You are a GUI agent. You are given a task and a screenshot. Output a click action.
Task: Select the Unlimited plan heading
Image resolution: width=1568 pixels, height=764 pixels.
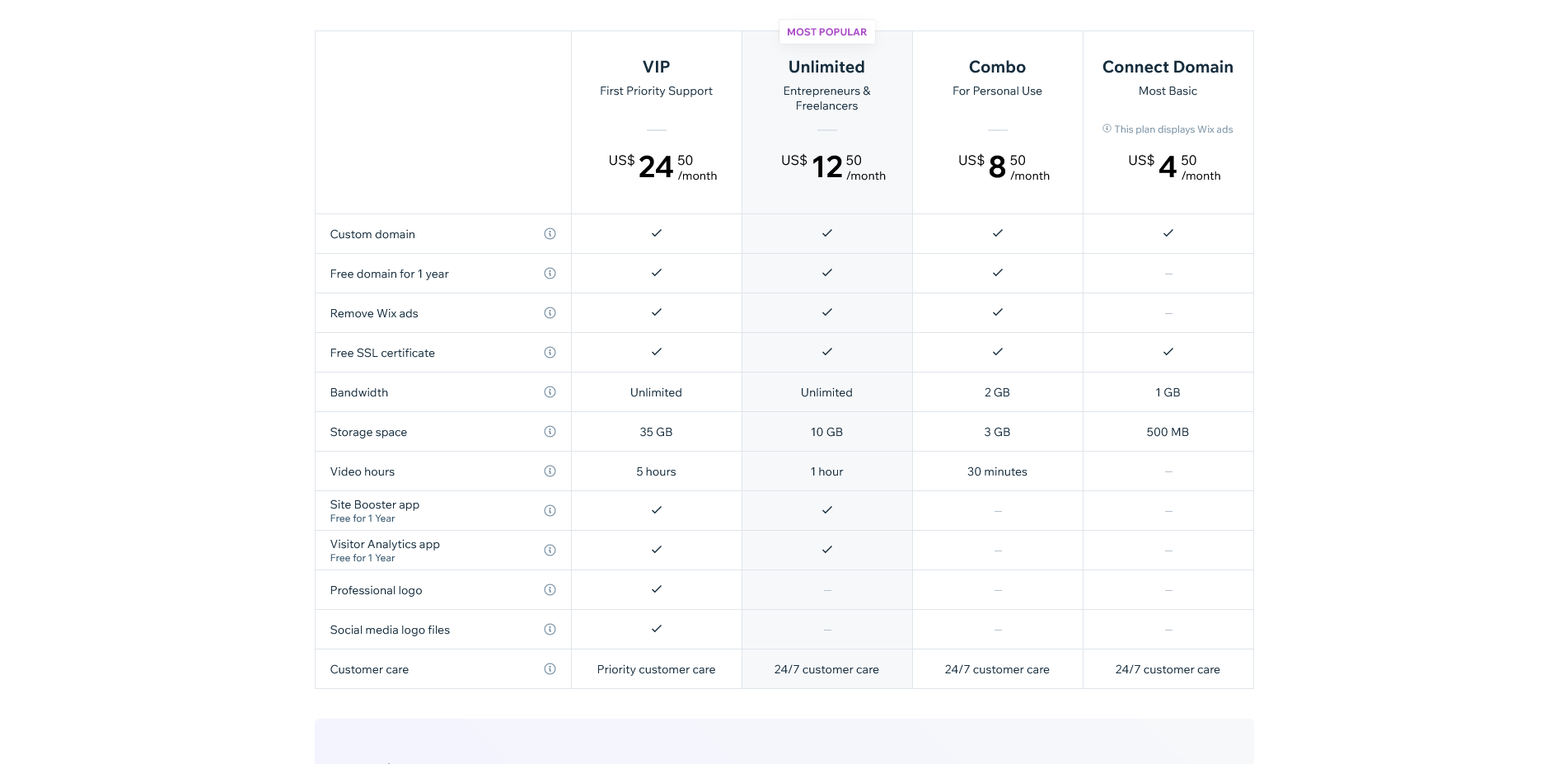(x=826, y=67)
